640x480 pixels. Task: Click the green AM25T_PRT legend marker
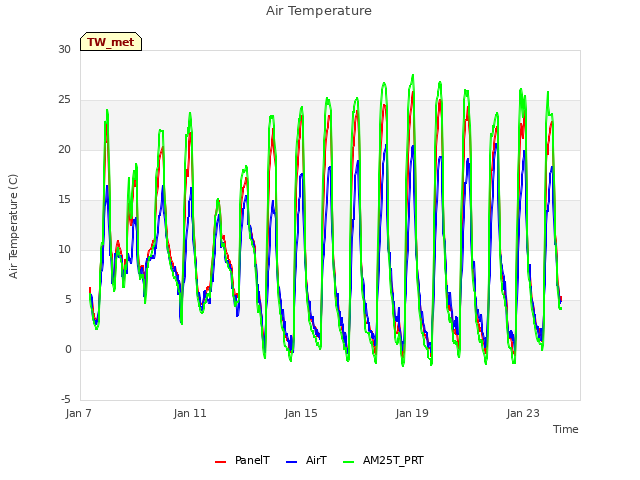(x=349, y=461)
